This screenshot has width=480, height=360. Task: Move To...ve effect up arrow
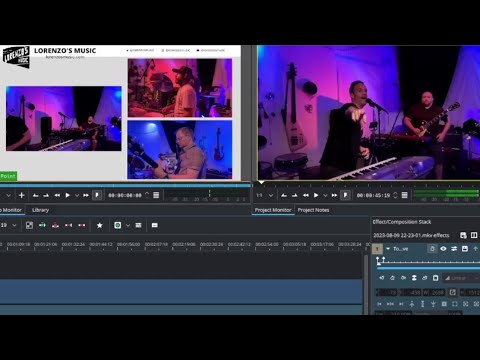coord(475,249)
